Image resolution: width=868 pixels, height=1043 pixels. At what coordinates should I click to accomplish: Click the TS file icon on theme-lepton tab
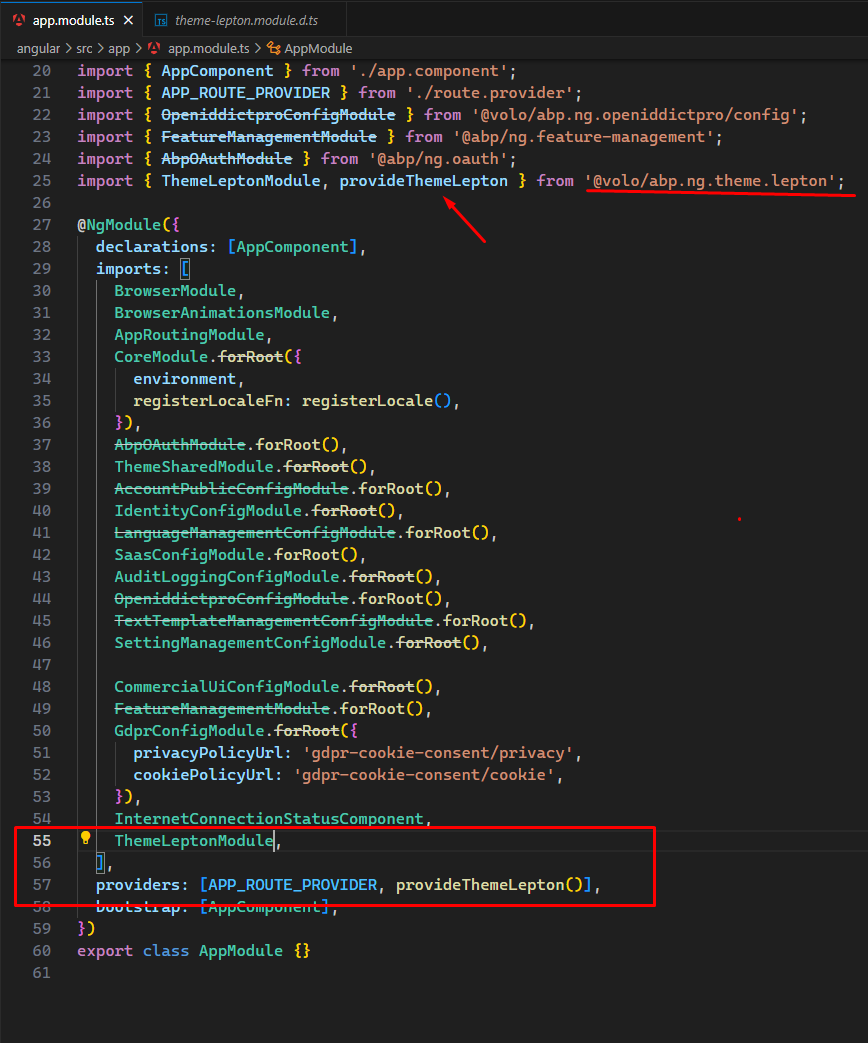tap(160, 20)
